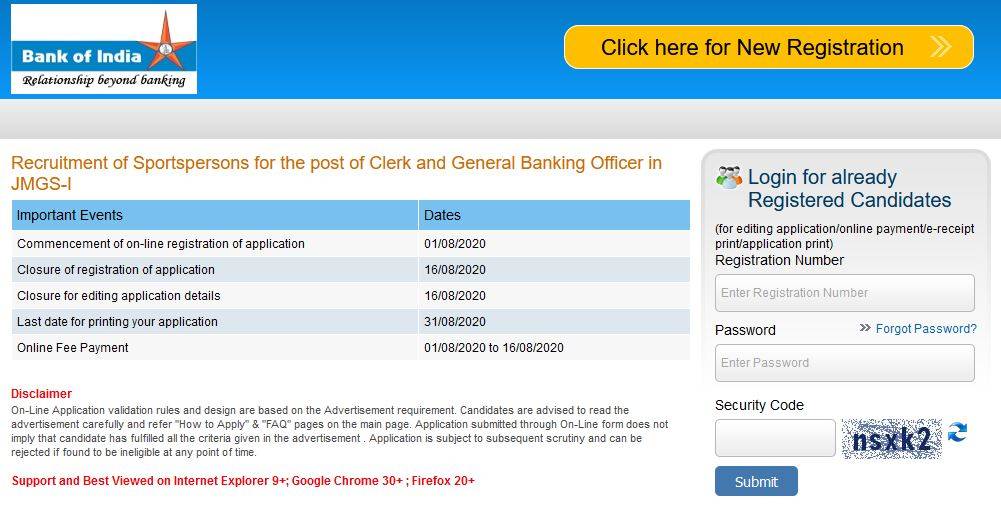Click the double arrow on New Registration button
The image size is (1001, 532).
coord(941,47)
